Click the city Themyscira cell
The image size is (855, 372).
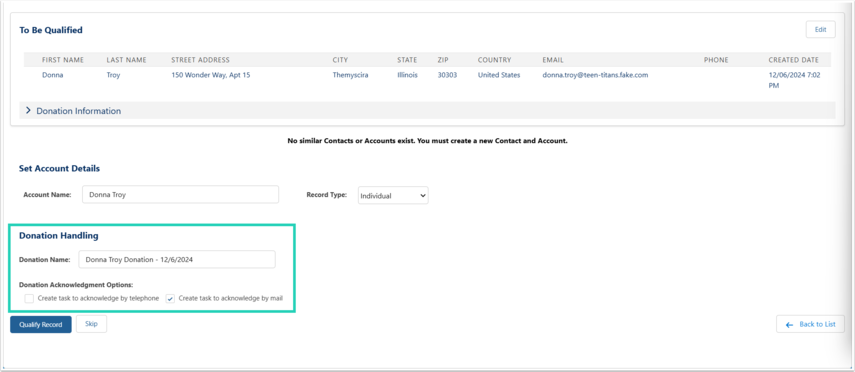[350, 75]
